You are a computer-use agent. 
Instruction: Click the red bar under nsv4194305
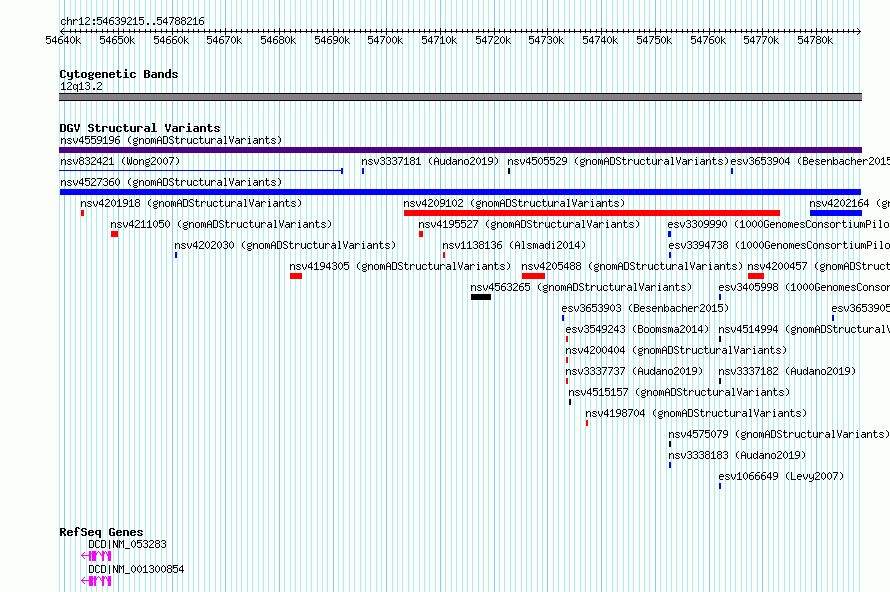[x=296, y=276]
